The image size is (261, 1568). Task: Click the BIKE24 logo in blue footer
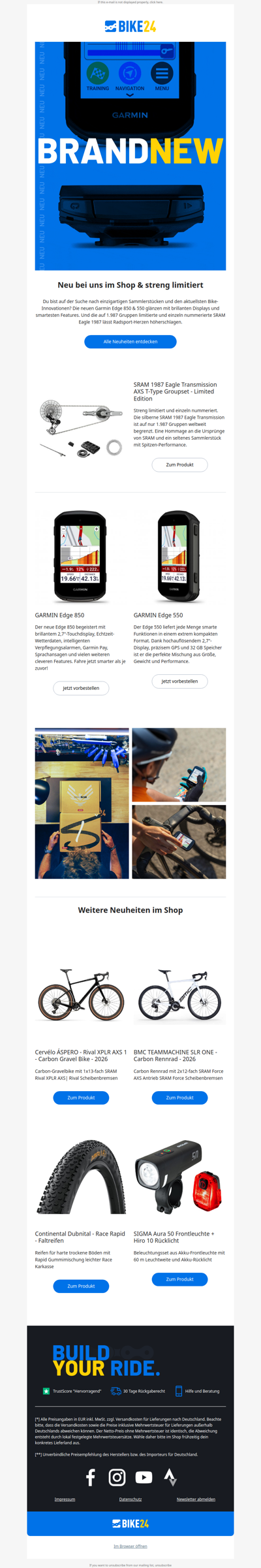130,1524
